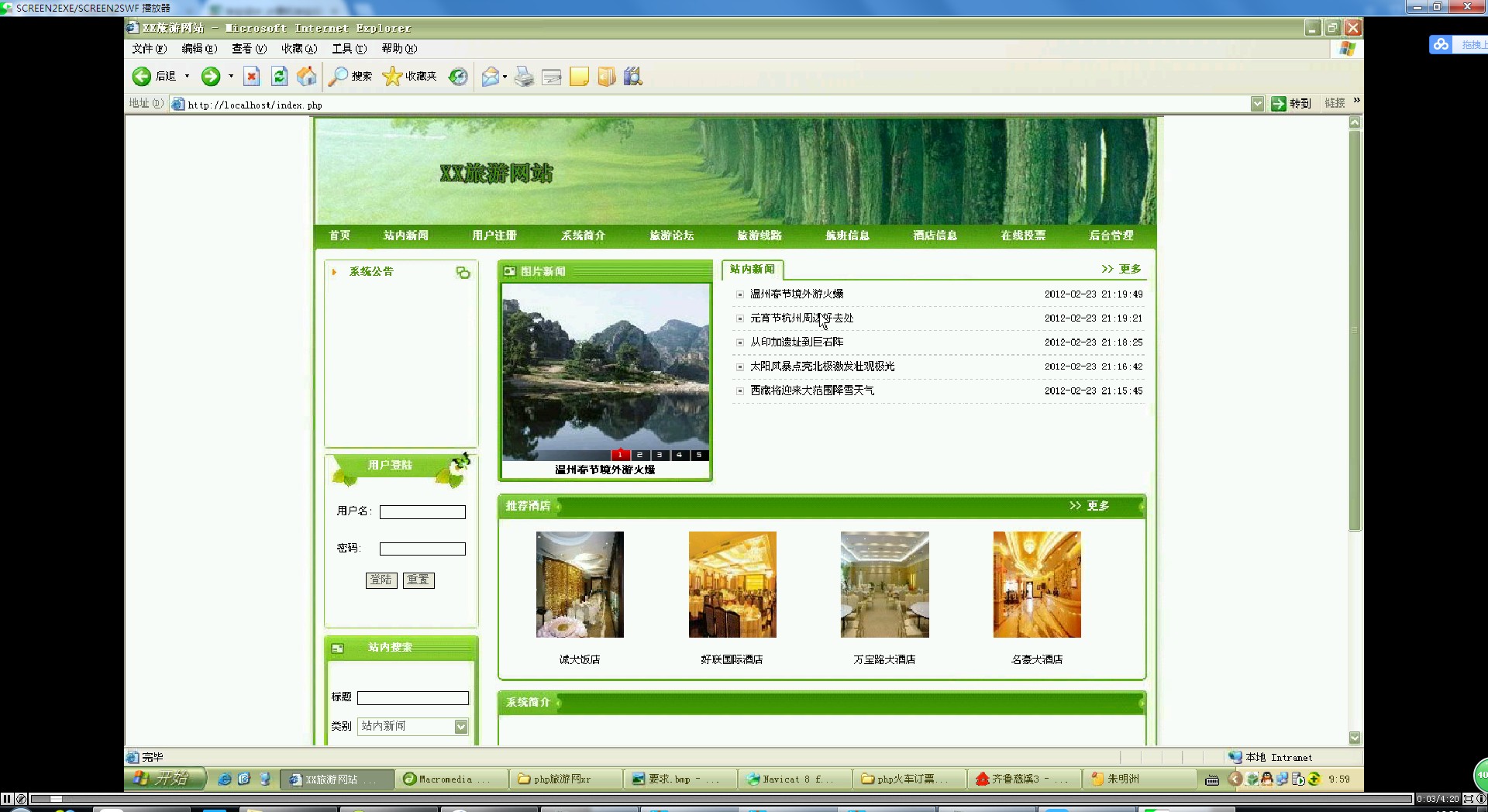The image size is (1488, 812).
Task: Expand the links toolbar chevron
Action: [x=1356, y=101]
